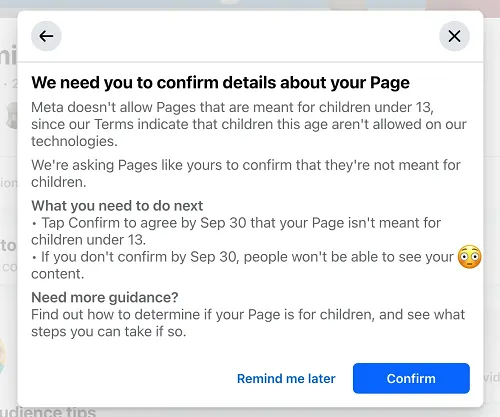Choose Remind me later

coord(286,379)
